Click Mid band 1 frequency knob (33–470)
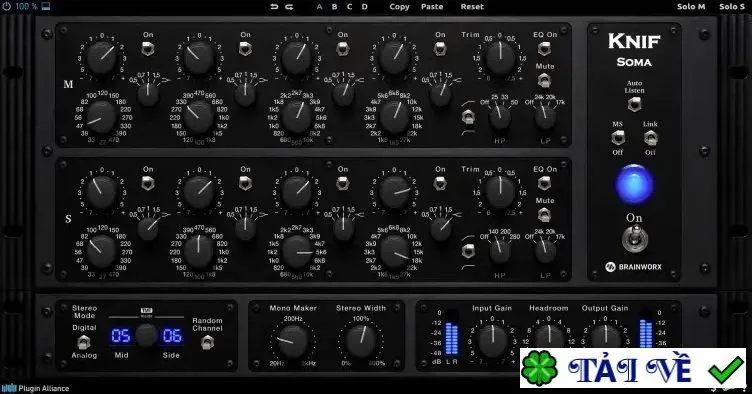This screenshot has height=394, width=752. pyautogui.click(x=102, y=117)
